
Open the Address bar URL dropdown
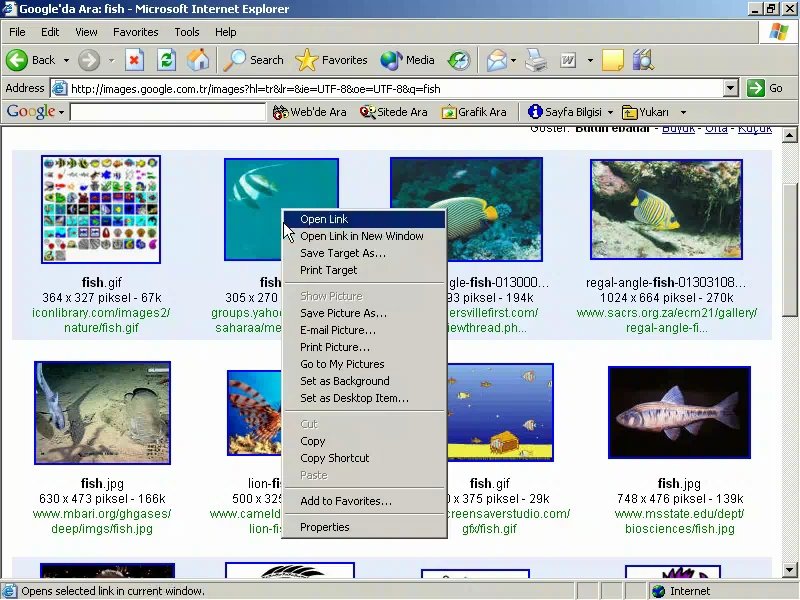(731, 88)
